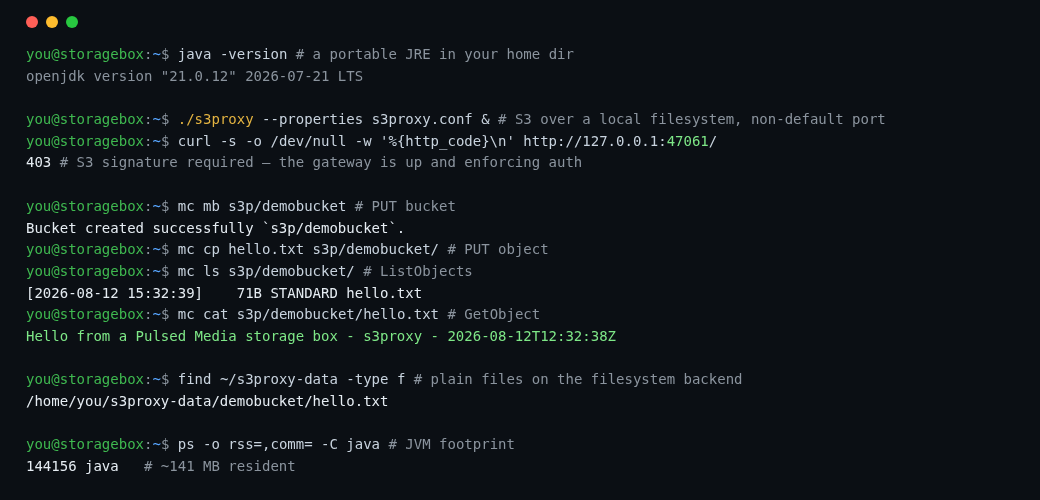1040x500 pixels.
Task: Click the s3proxy.conf filename argument
Action: tap(422, 119)
